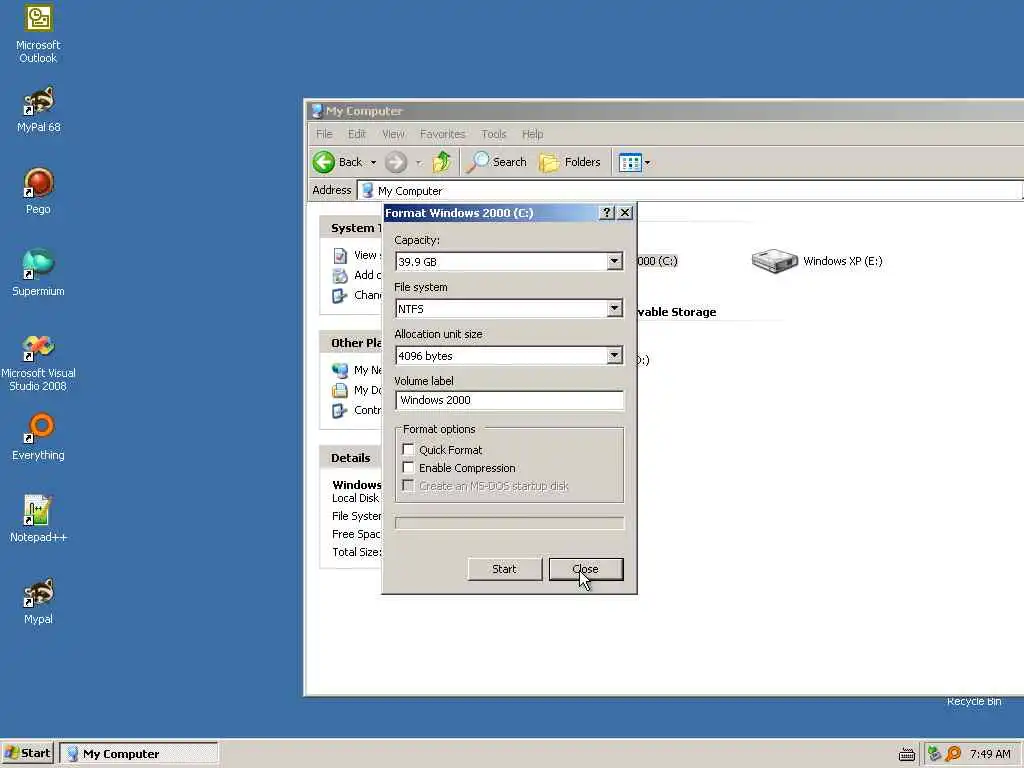Expand the Capacity dropdown
1024x768 pixels.
point(614,261)
